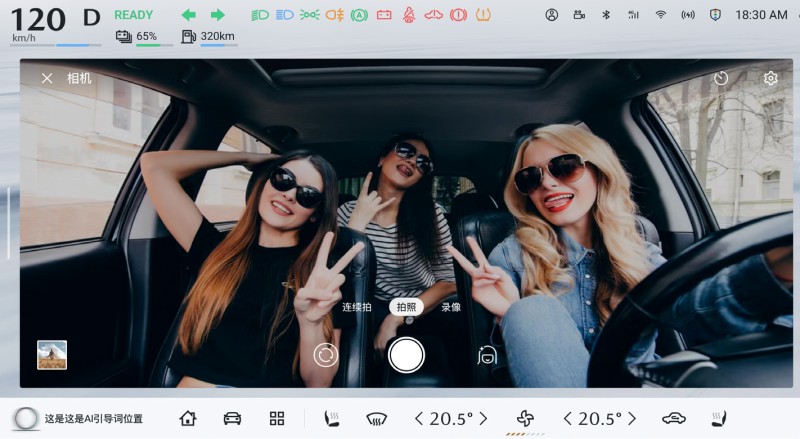Click the orange tire pressure warning
This screenshot has height=439, width=800.
483,15
